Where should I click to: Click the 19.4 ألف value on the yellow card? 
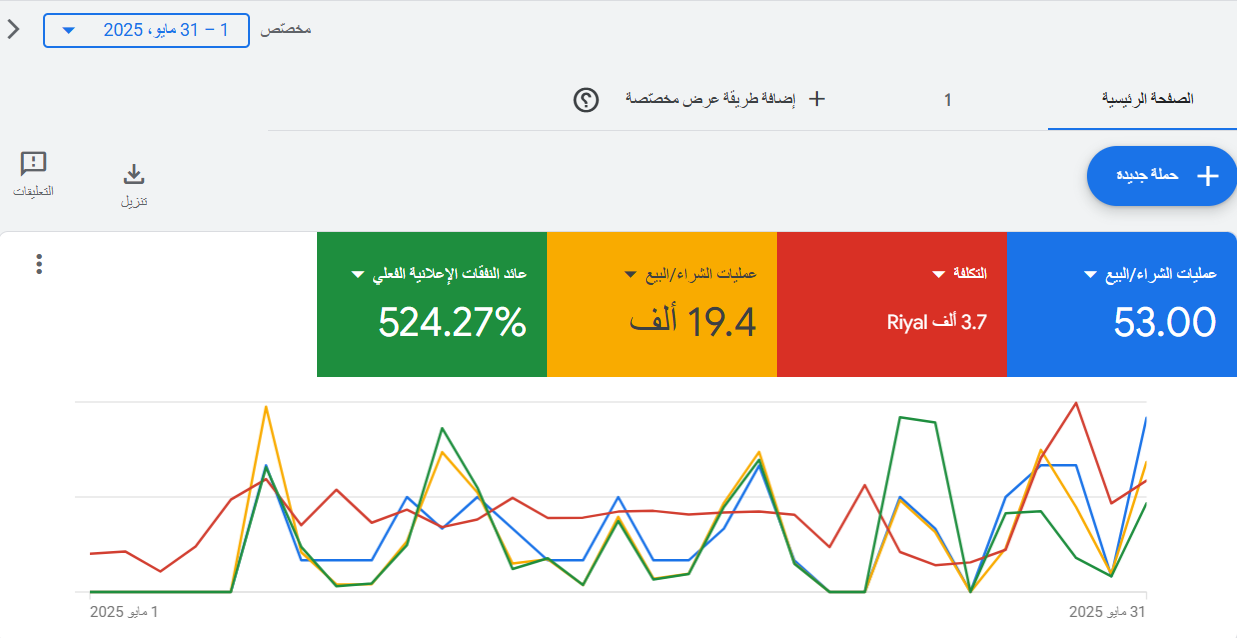click(693, 322)
